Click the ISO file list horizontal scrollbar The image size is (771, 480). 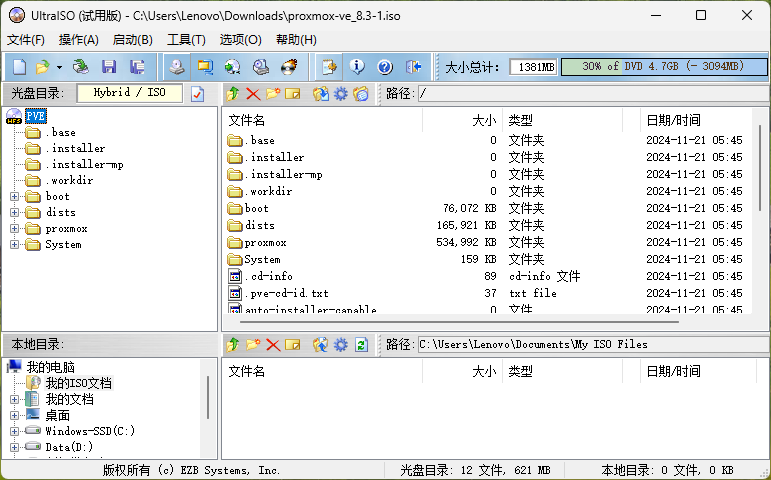point(460,322)
